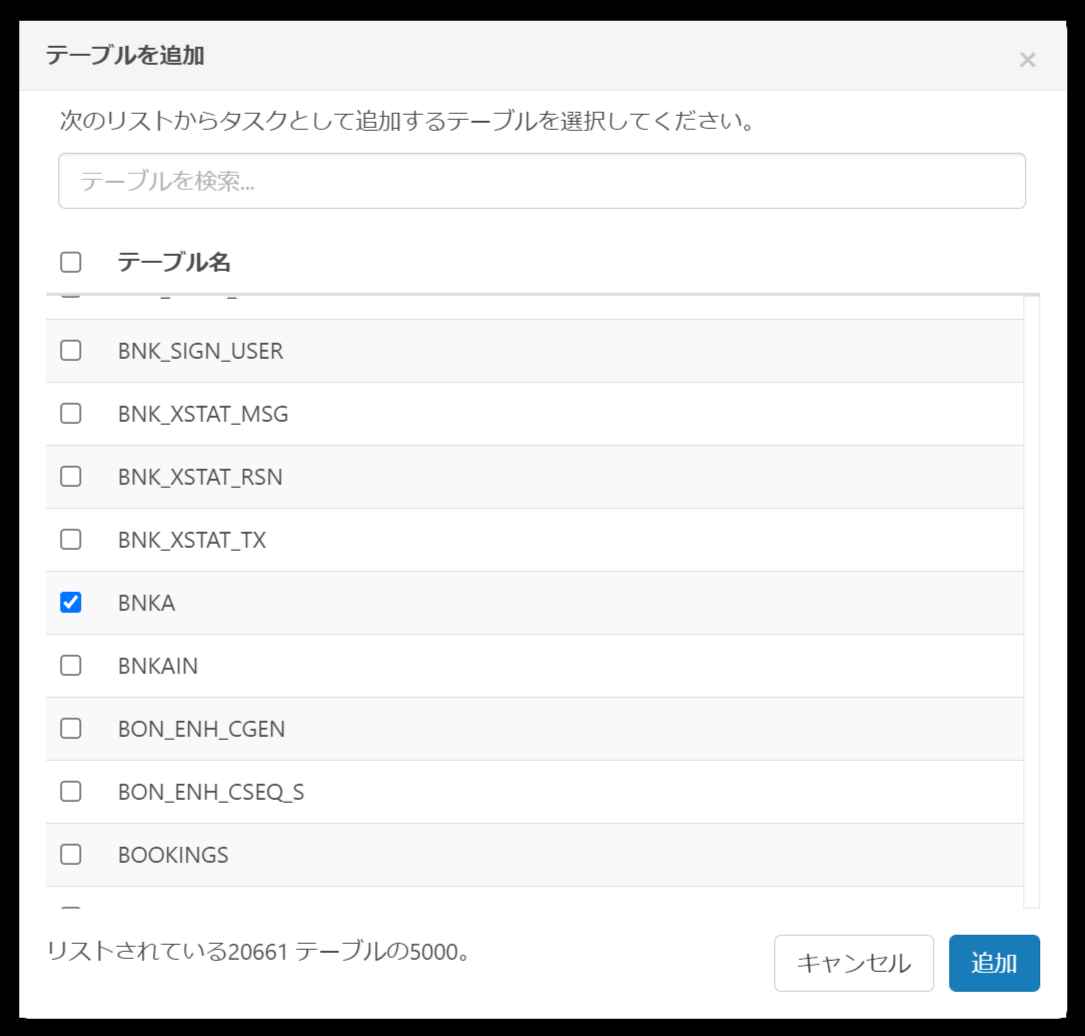Screen dimensions: 1085x1036
Task: Click the BOOKINGS table name
Action: pos(173,855)
